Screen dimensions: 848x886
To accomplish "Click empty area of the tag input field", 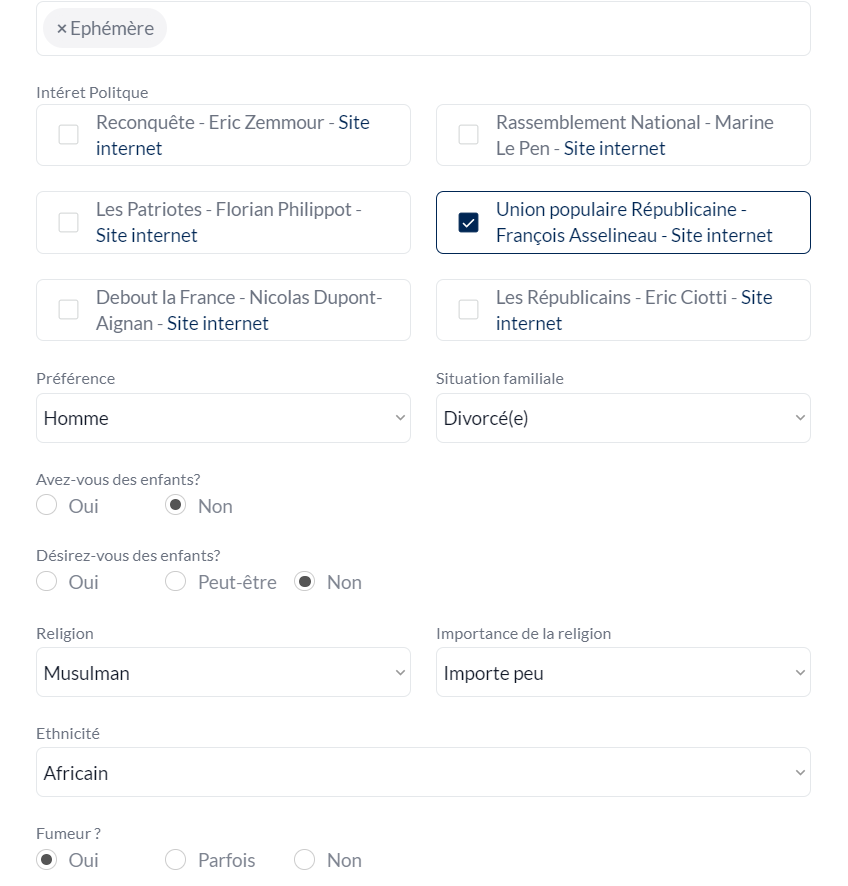I will [x=486, y=28].
